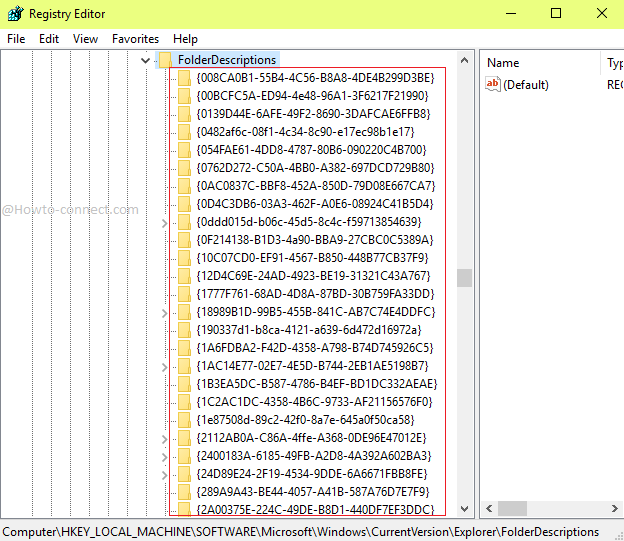Click the tree scrollbar down arrow
The image size is (624, 541).
click(x=464, y=509)
